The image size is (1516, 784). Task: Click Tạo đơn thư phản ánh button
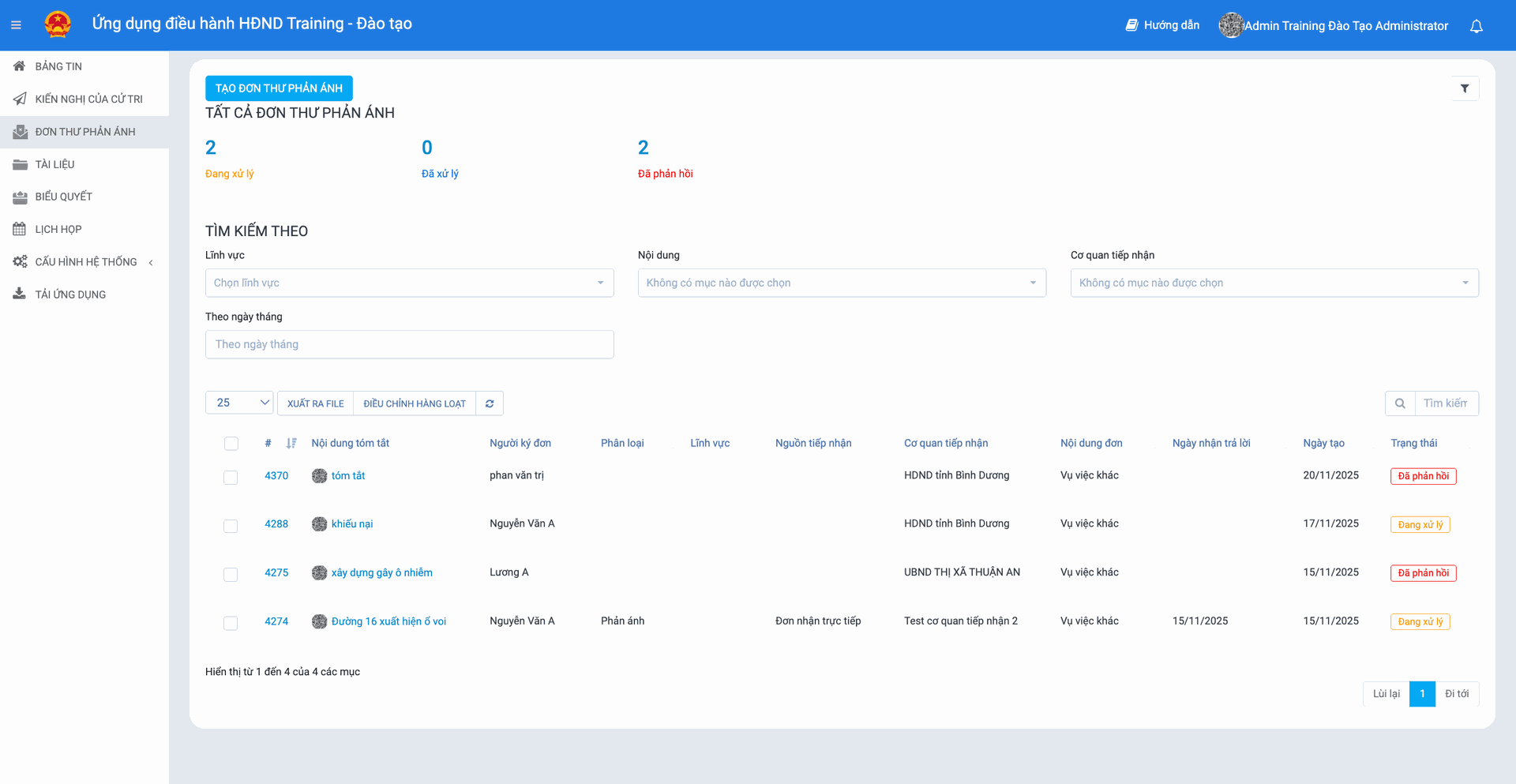pos(279,88)
